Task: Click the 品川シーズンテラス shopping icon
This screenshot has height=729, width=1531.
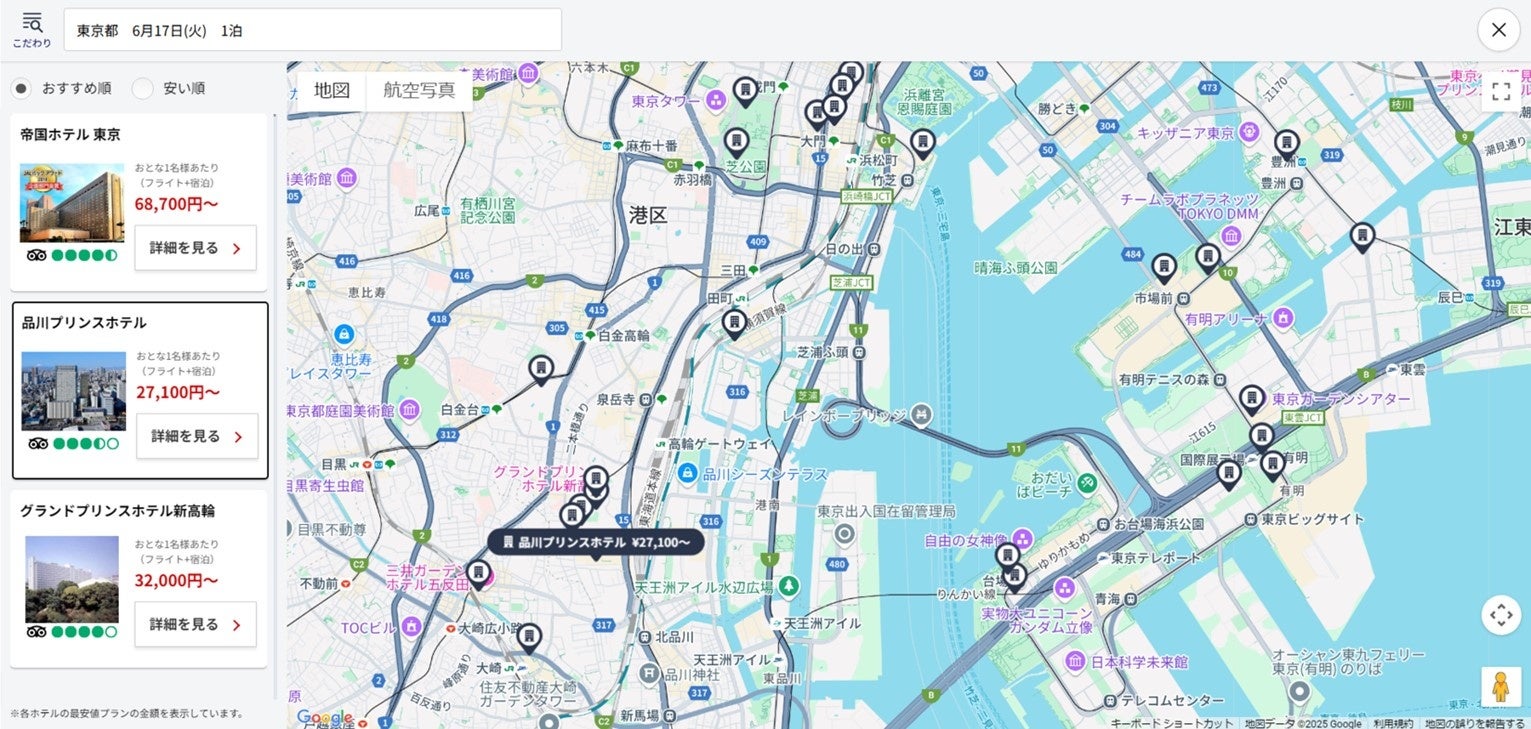Action: pos(687,473)
